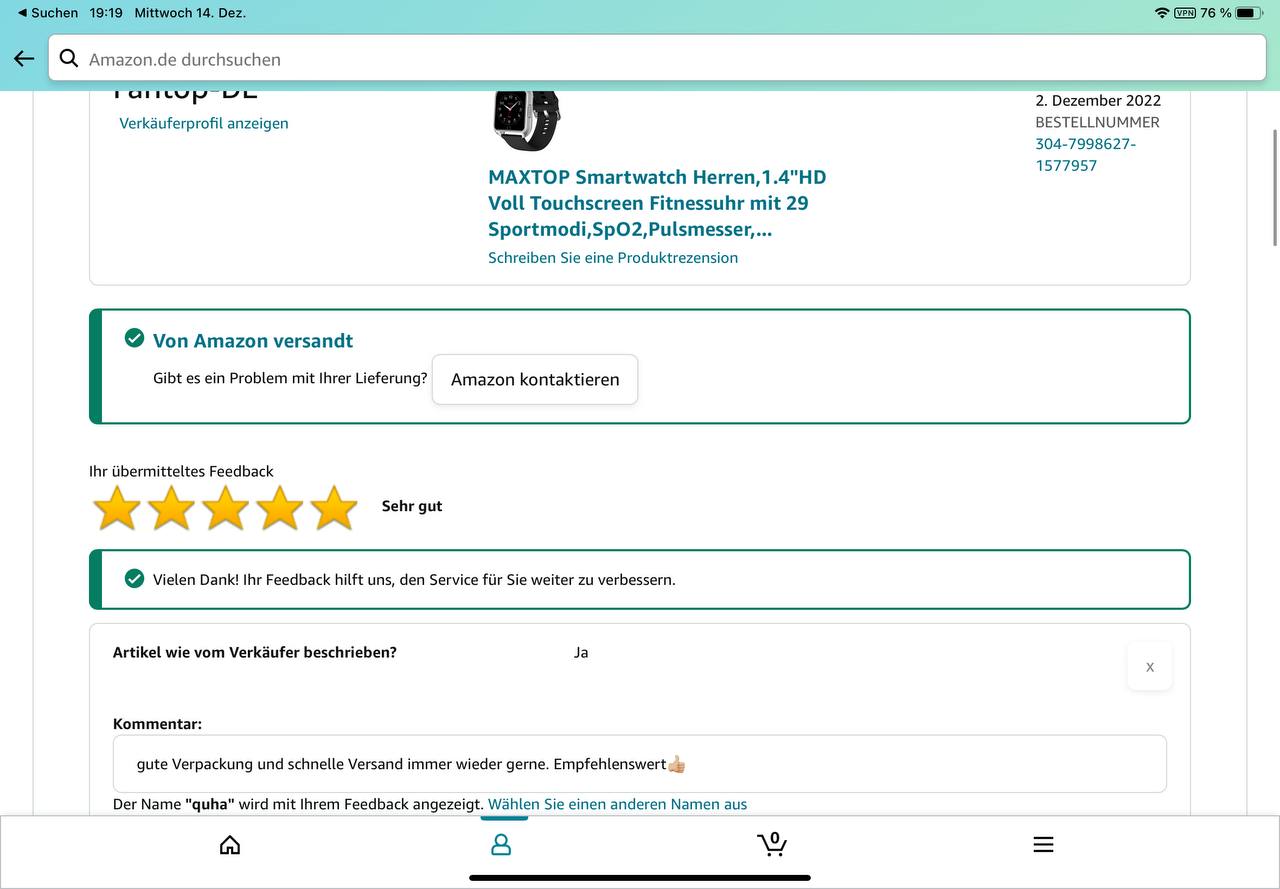Image resolution: width=1280 pixels, height=889 pixels.
Task: Tap the 19:19 clock in status bar
Action: [x=106, y=13]
